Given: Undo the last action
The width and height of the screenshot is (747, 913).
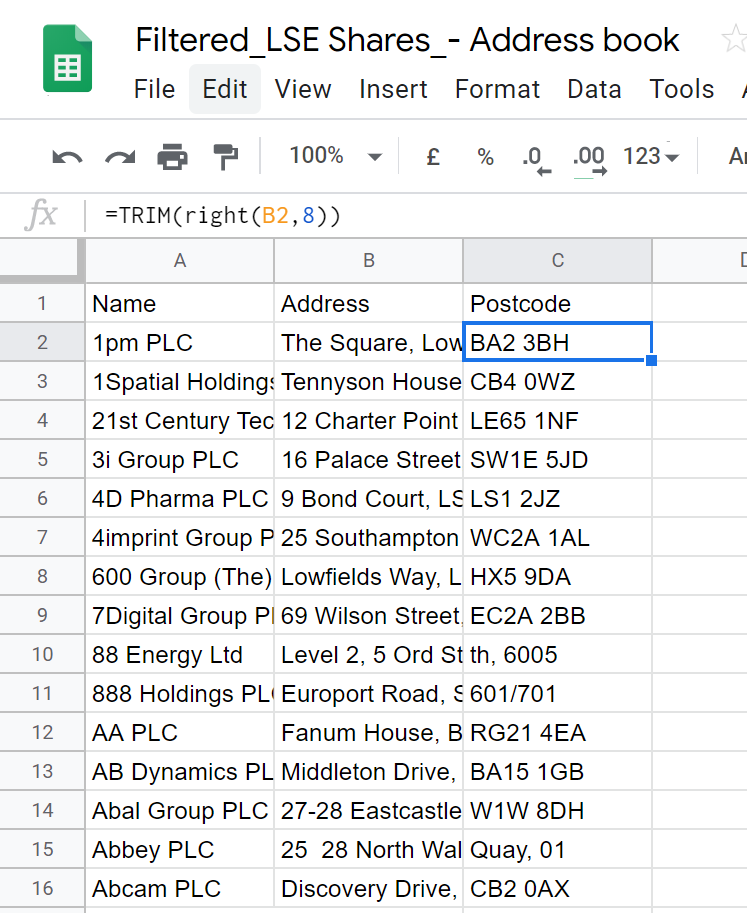Looking at the screenshot, I should tap(67, 157).
